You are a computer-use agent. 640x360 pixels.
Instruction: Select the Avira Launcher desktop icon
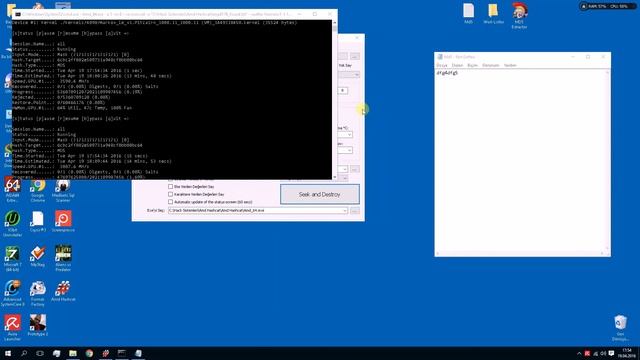pos(12,327)
